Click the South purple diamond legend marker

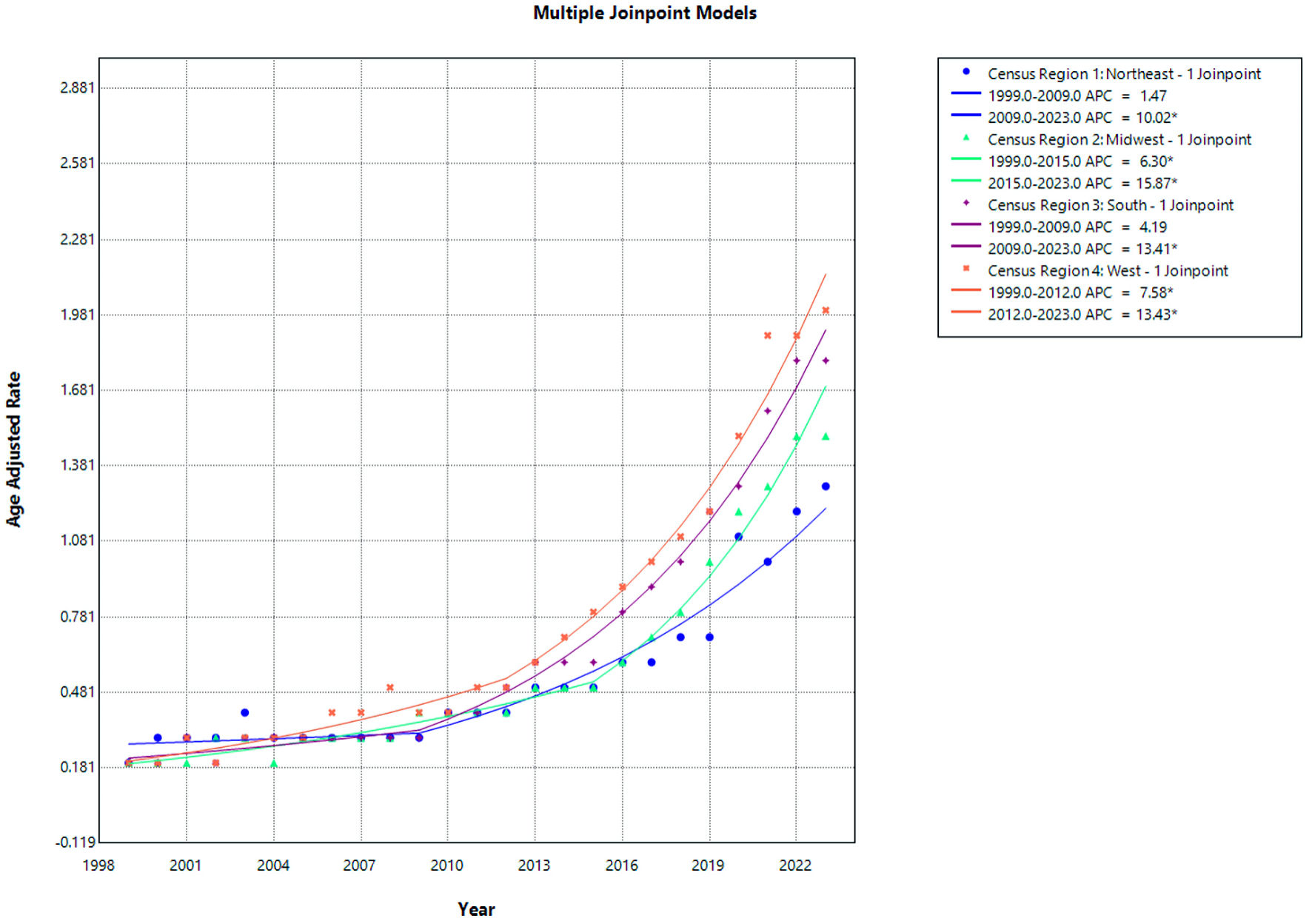[965, 203]
